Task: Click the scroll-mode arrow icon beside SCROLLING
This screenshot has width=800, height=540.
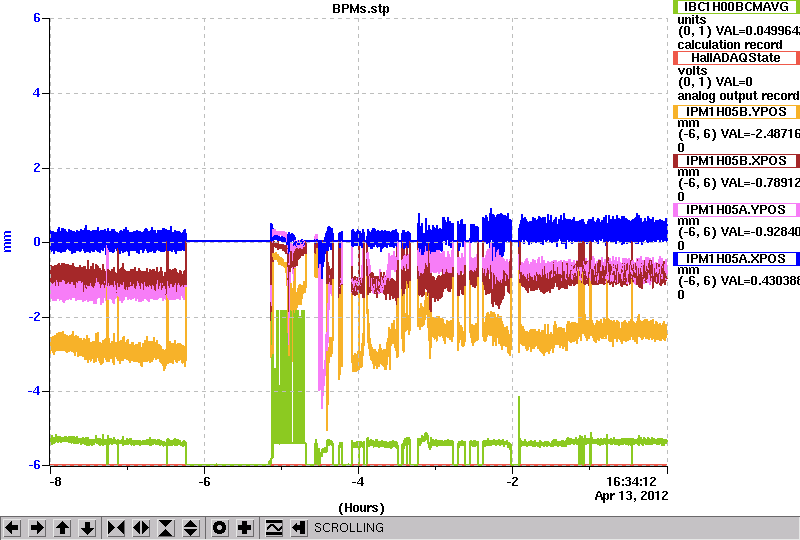Action: click(298, 528)
